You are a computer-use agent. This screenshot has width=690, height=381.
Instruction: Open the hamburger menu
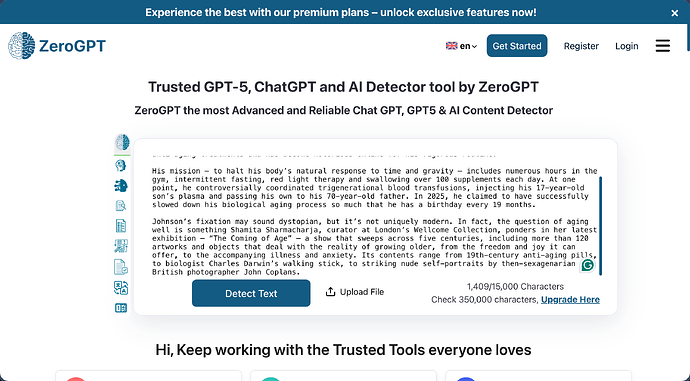tap(663, 46)
